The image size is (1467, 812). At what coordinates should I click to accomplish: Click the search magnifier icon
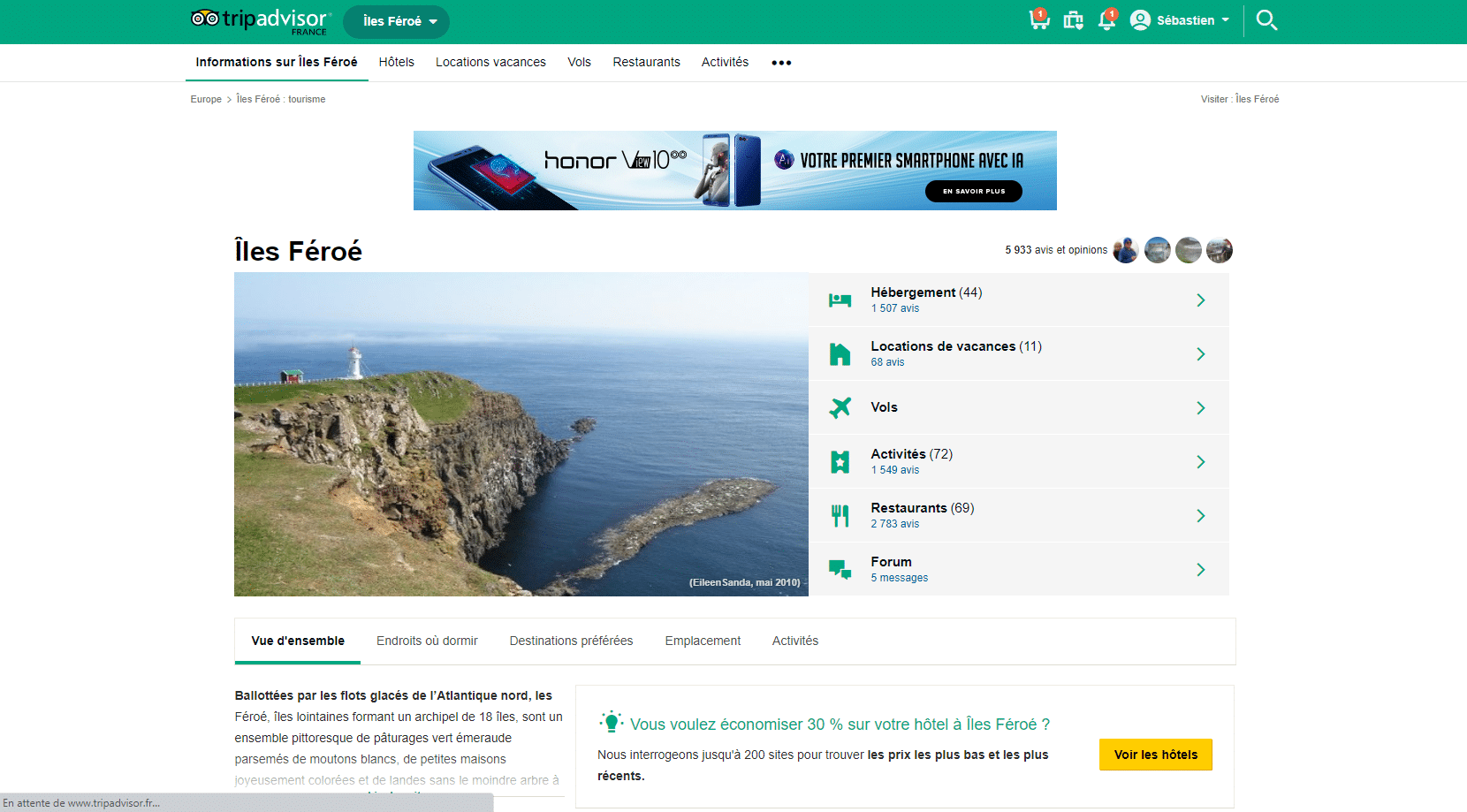1266,20
